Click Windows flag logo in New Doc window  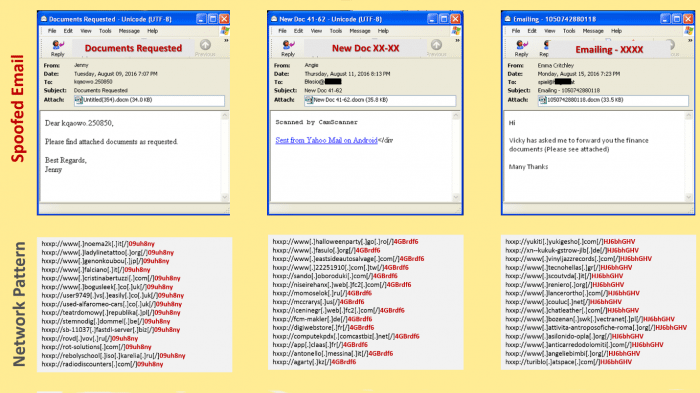click(456, 31)
